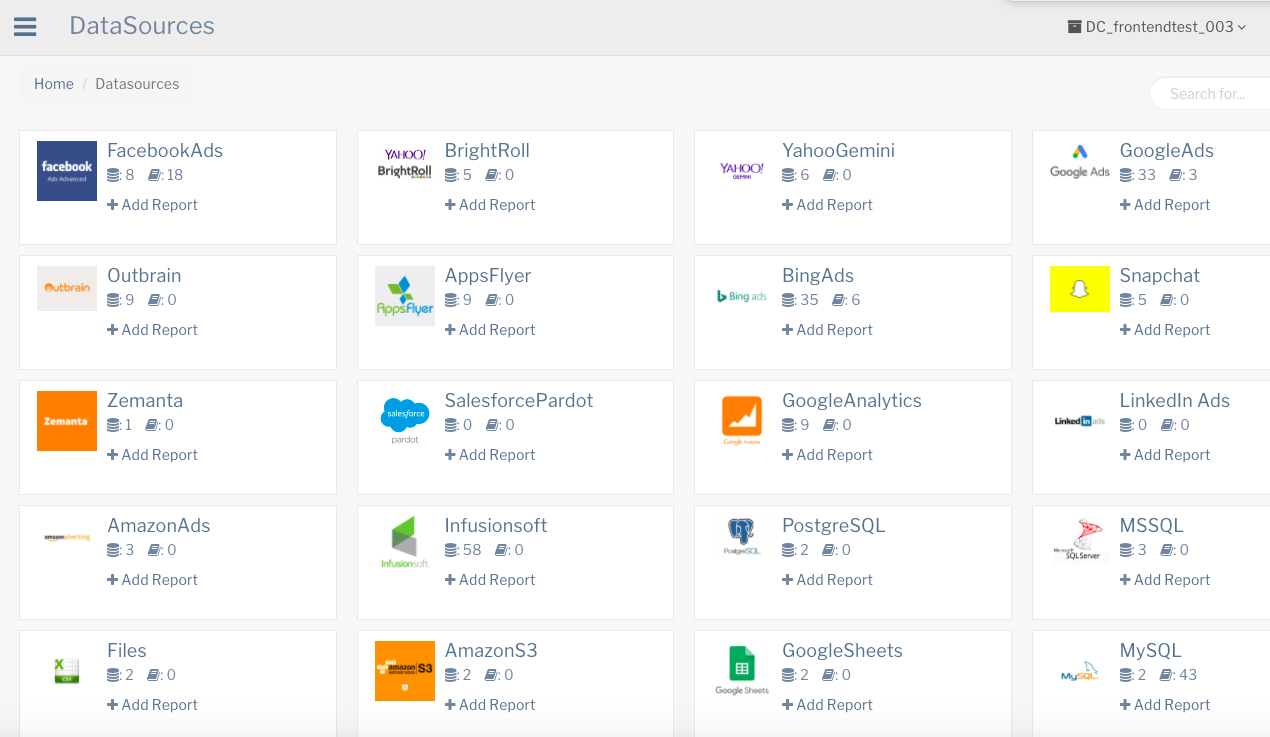Click the reports count 18 under FacebookAds
The height and width of the screenshot is (737, 1270).
coord(175,175)
